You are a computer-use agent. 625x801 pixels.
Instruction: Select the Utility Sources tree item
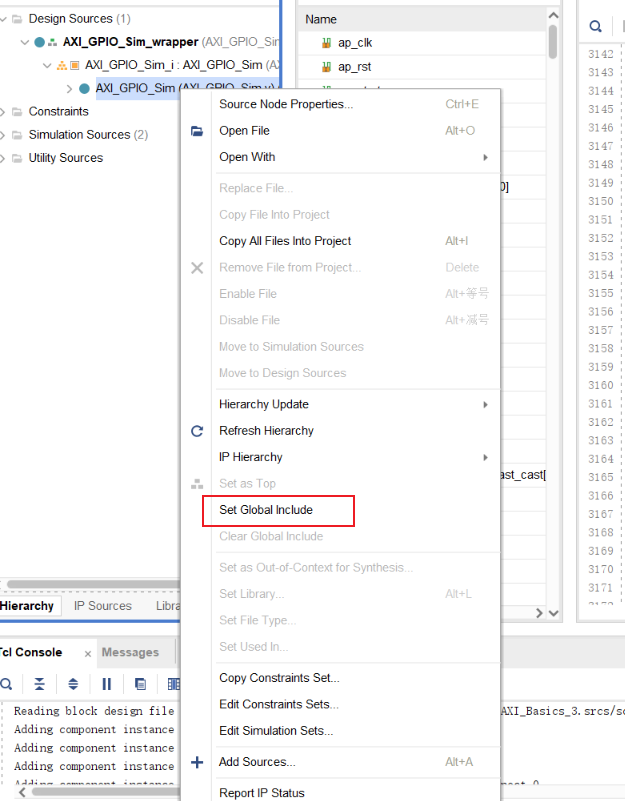coord(65,158)
